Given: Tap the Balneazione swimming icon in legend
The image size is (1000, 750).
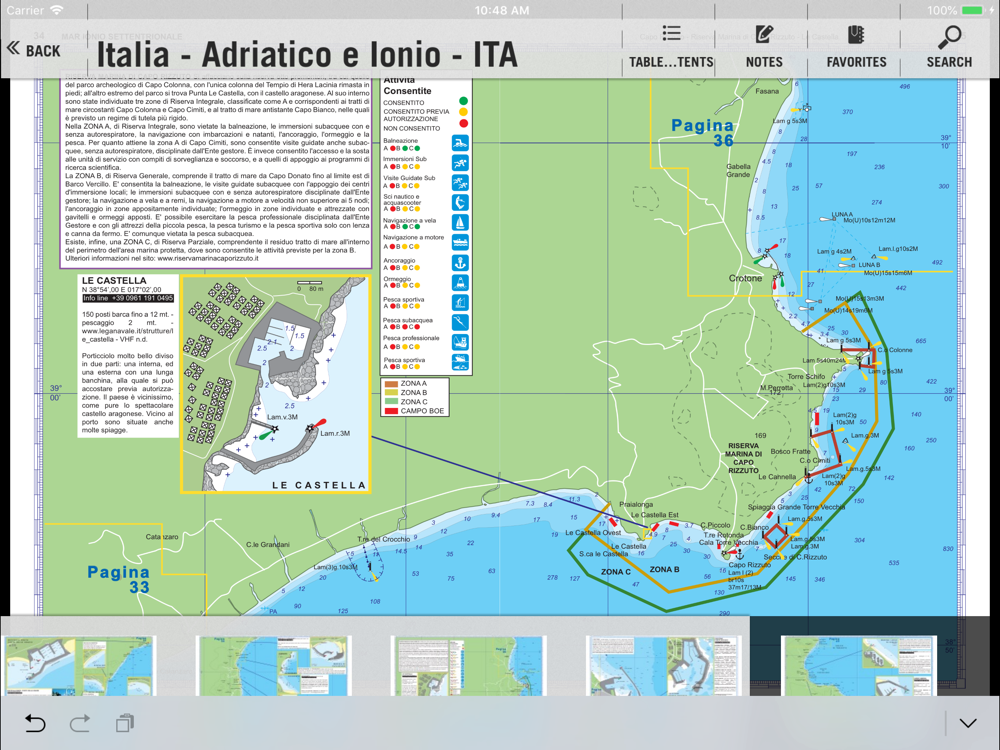Looking at the screenshot, I should pos(460,143).
